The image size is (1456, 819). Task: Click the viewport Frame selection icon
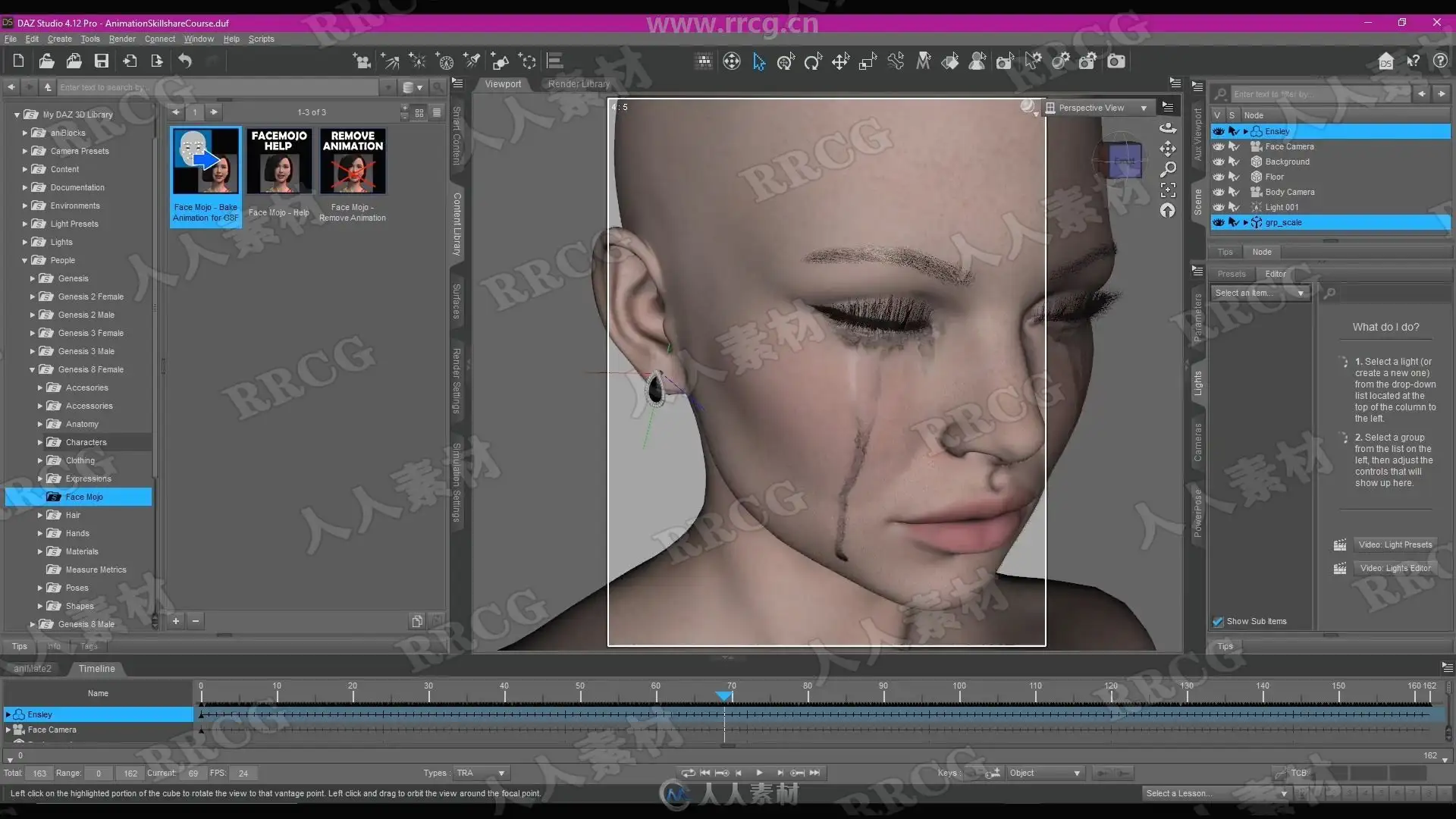click(1168, 190)
